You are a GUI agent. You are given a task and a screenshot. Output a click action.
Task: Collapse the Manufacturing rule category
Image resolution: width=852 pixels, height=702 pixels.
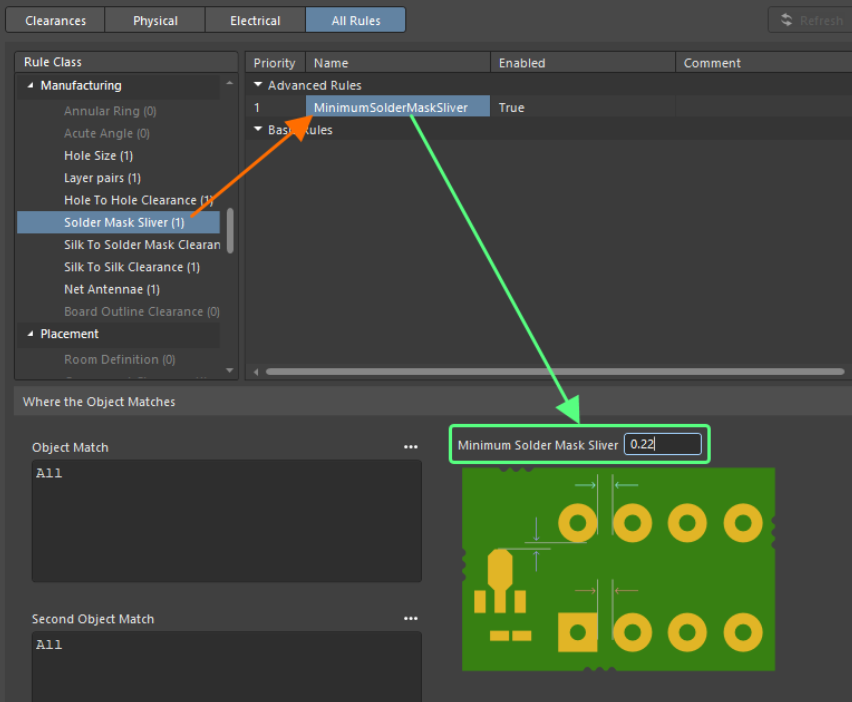coord(30,86)
